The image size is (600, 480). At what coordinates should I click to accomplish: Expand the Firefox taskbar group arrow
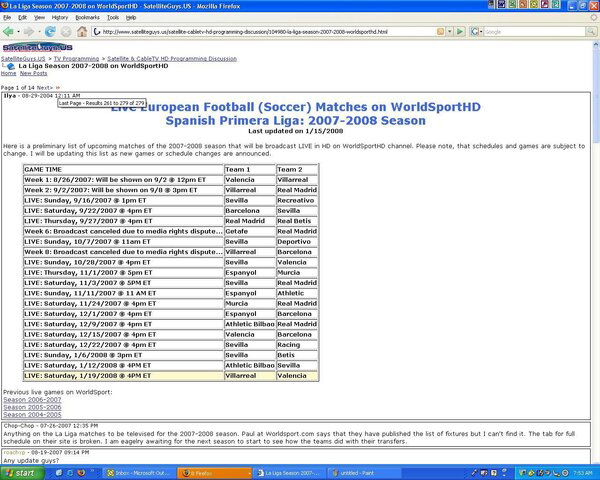(x=249, y=473)
